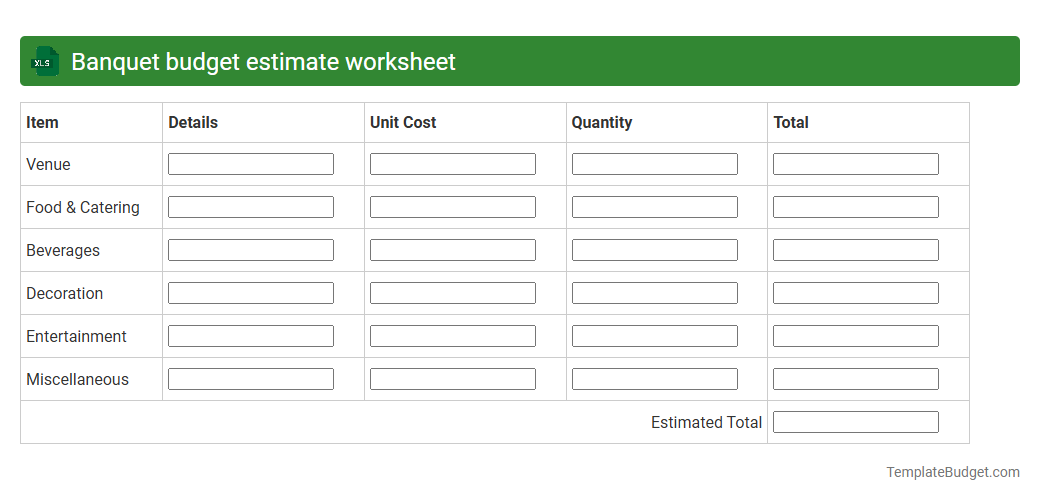The width and height of the screenshot is (1040, 501).
Task: Click the Venue Total field
Action: 856,164
